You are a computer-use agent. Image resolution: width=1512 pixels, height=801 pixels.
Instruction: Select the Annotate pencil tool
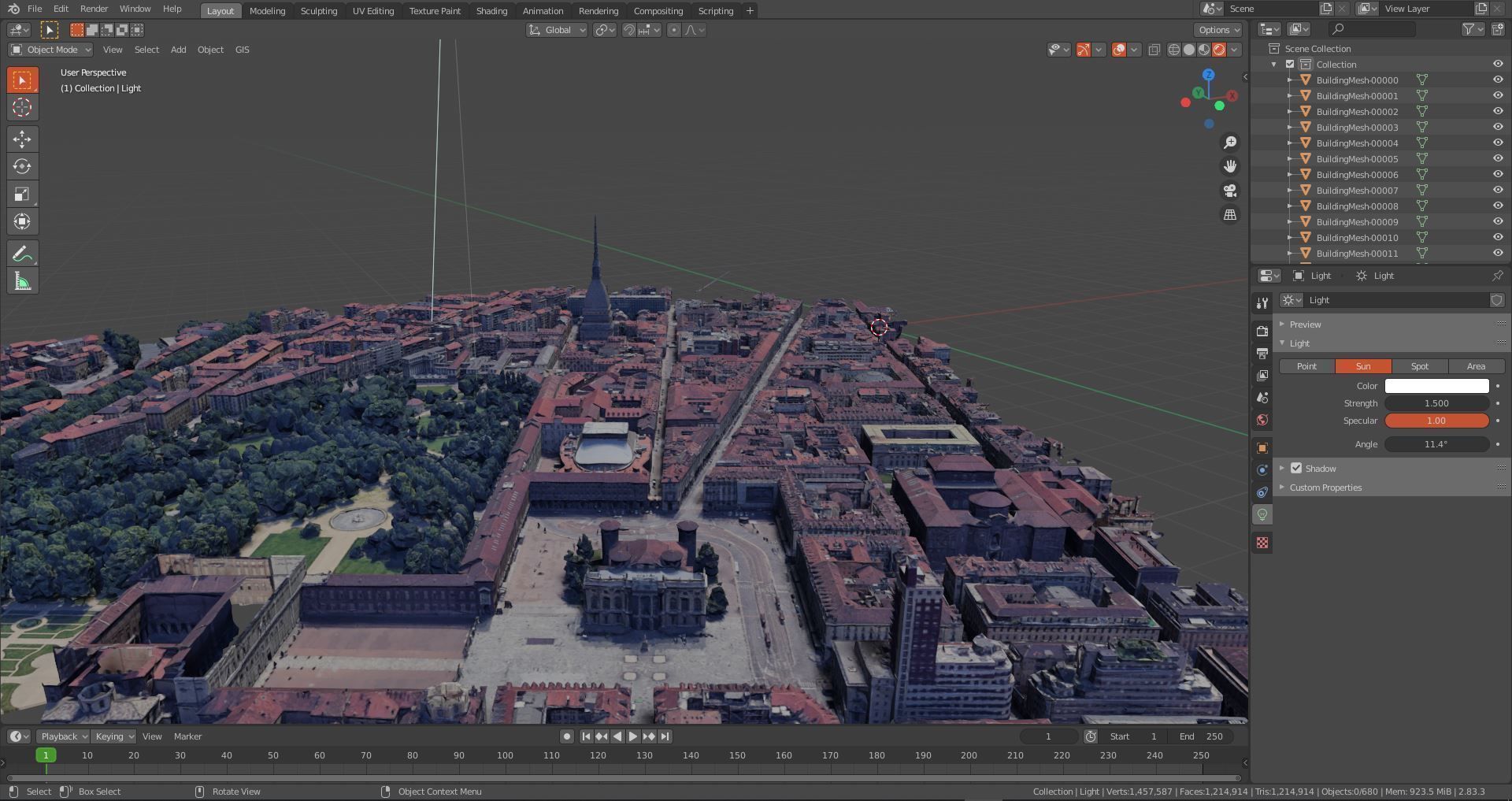22,254
